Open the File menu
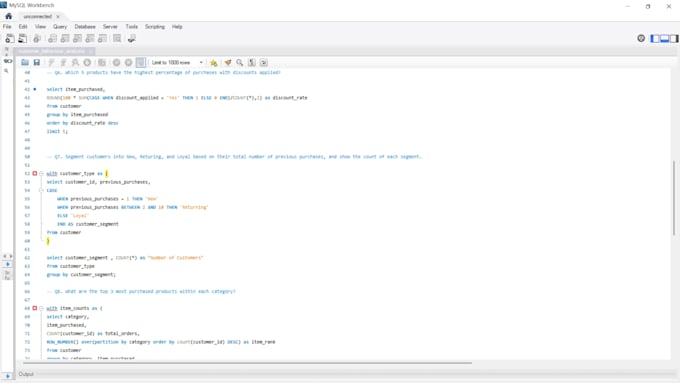The image size is (680, 383). 7,26
